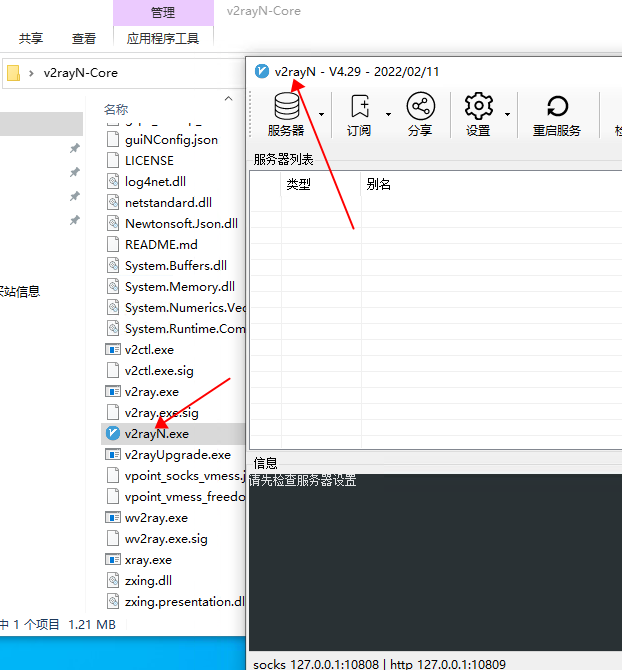Expand the breadcrumb chevron before v2rayN-Core
Screen dimensions: 622x670
pyautogui.click(x=31, y=73)
